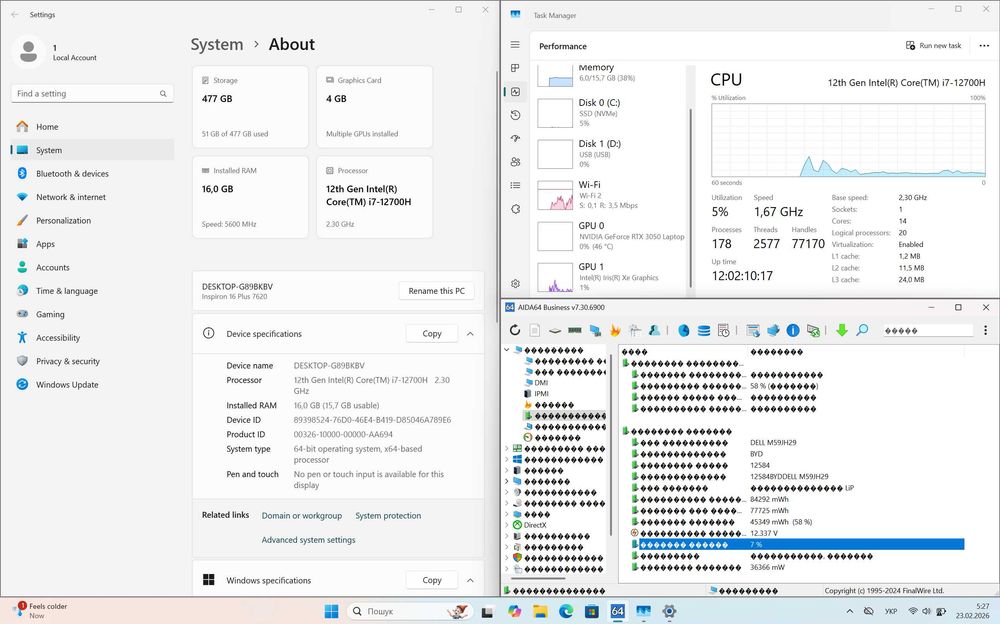
Task: Expand the DirectX node in AIDA64 tree
Action: click(x=508, y=525)
